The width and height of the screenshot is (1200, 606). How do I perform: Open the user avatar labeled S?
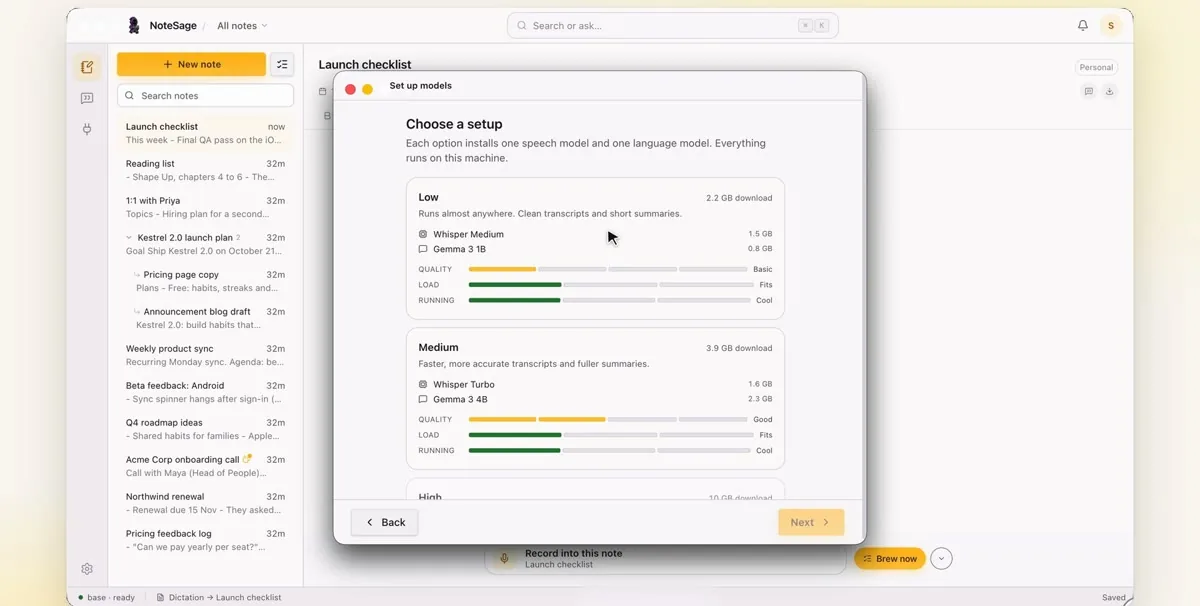[x=1110, y=26]
